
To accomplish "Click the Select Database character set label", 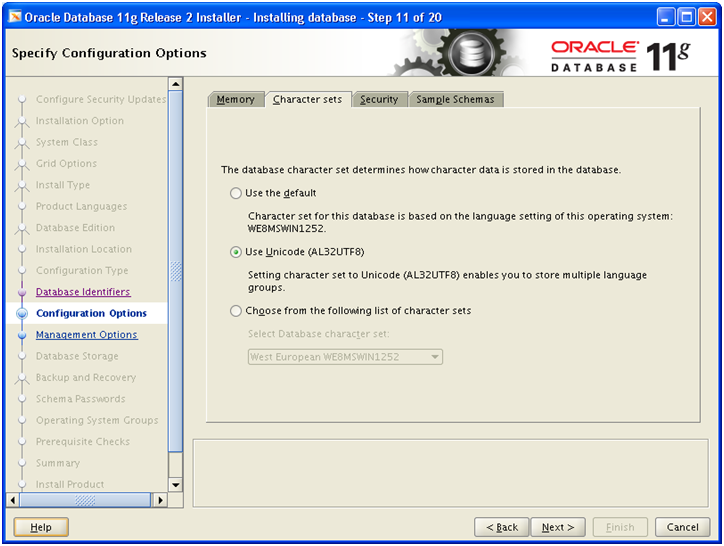I will pyautogui.click(x=319, y=334).
